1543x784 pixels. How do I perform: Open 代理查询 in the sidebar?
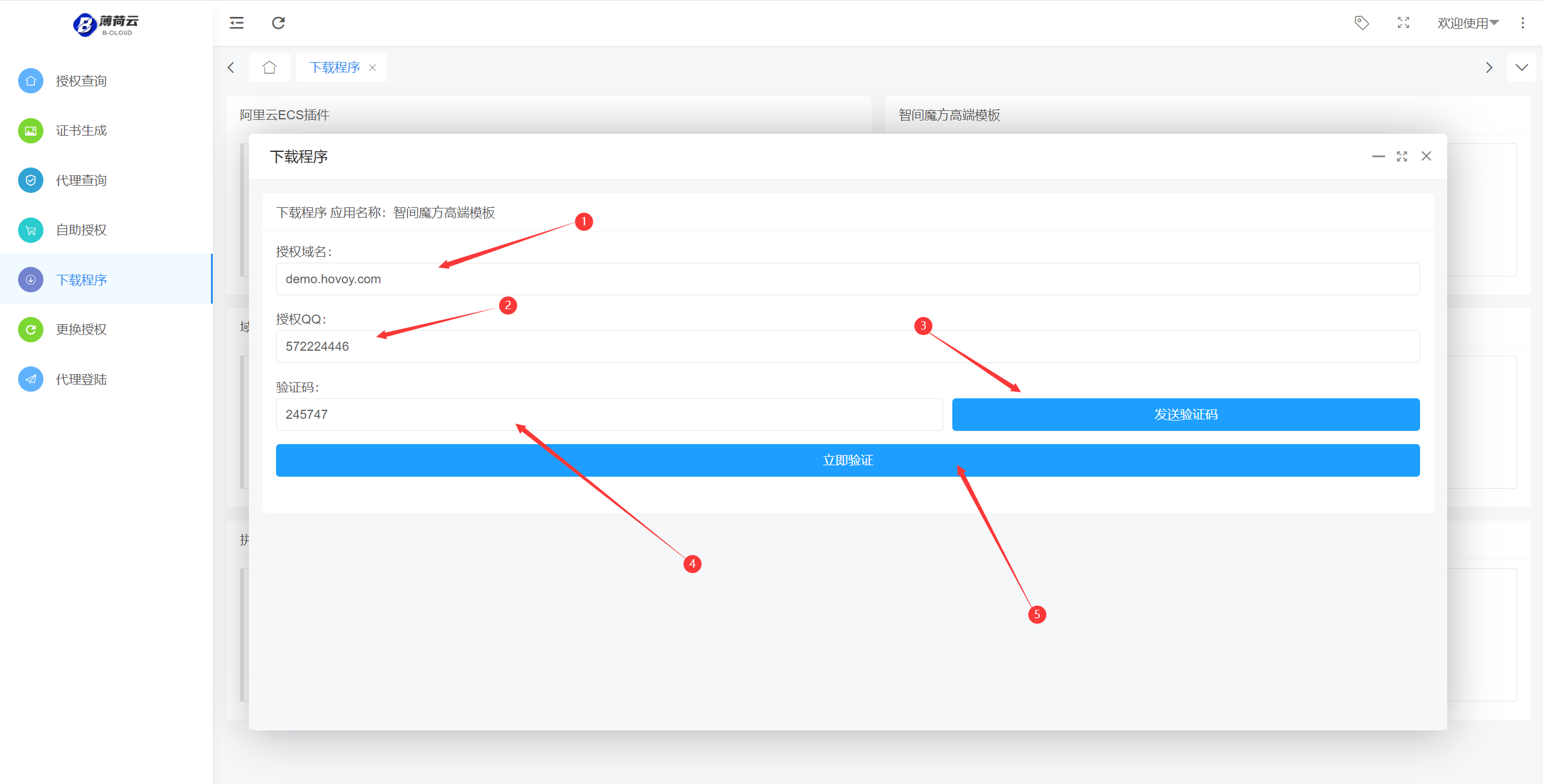[x=81, y=180]
